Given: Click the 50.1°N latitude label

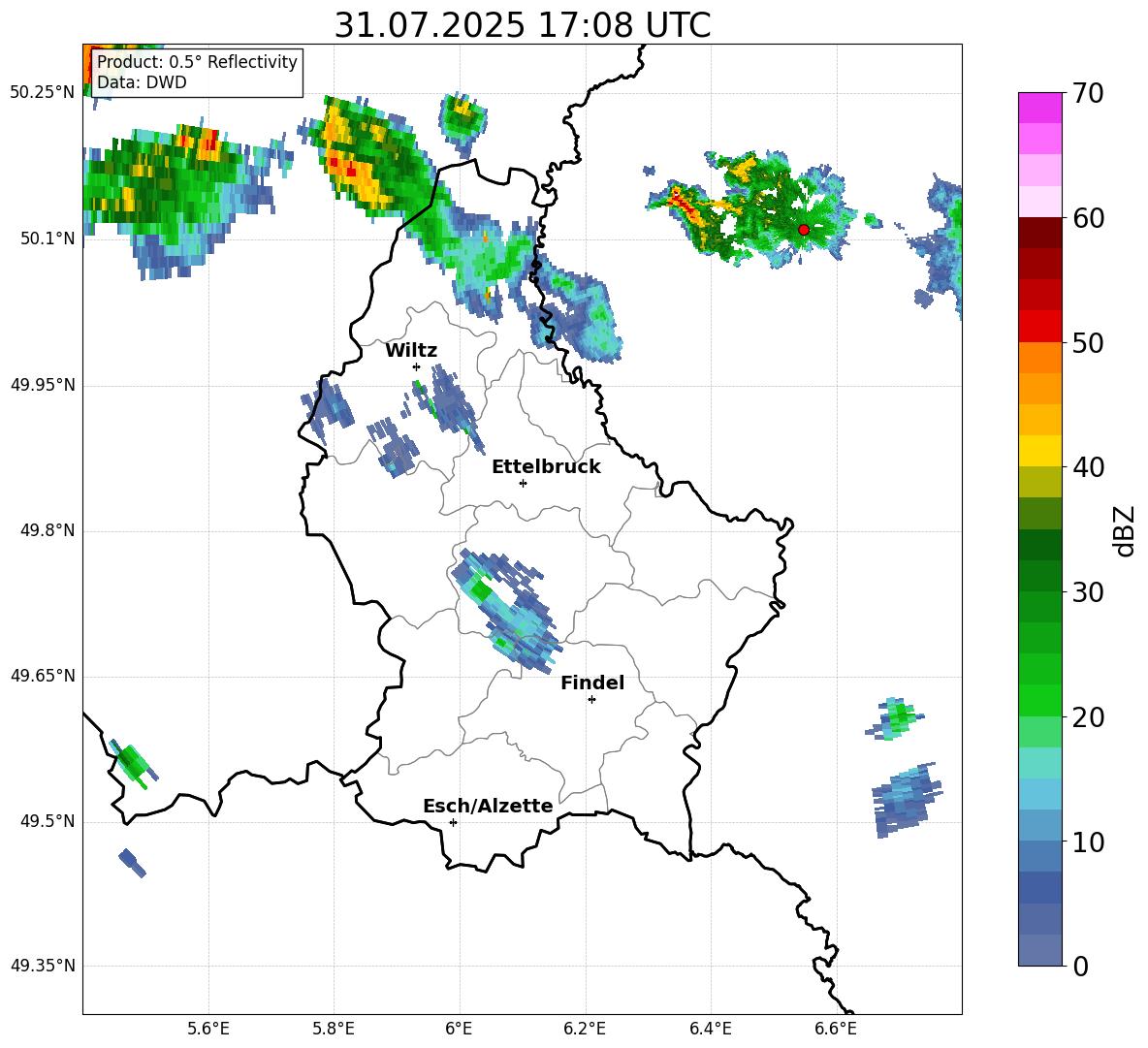Looking at the screenshot, I should click(x=48, y=238).
